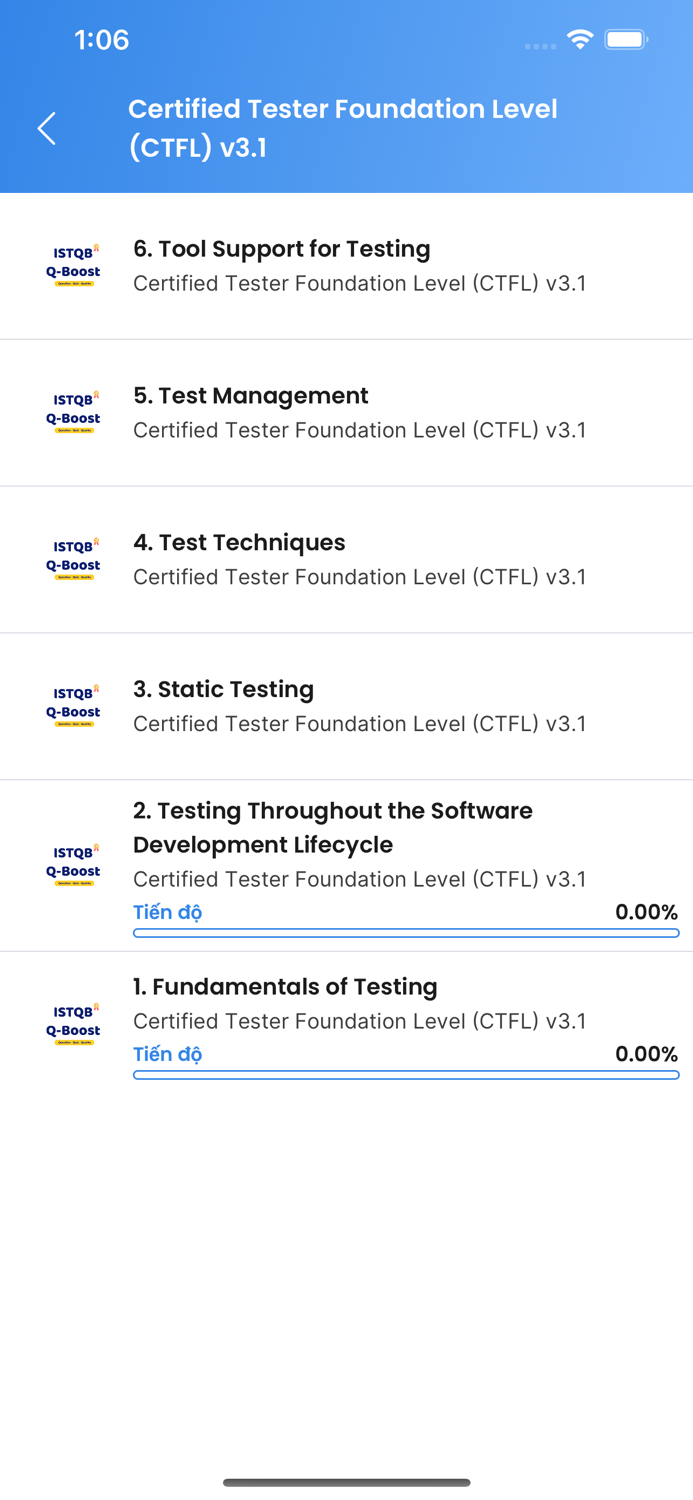Tap the back chevron in the header
Screen dimensions: 693x1500
(x=45, y=128)
